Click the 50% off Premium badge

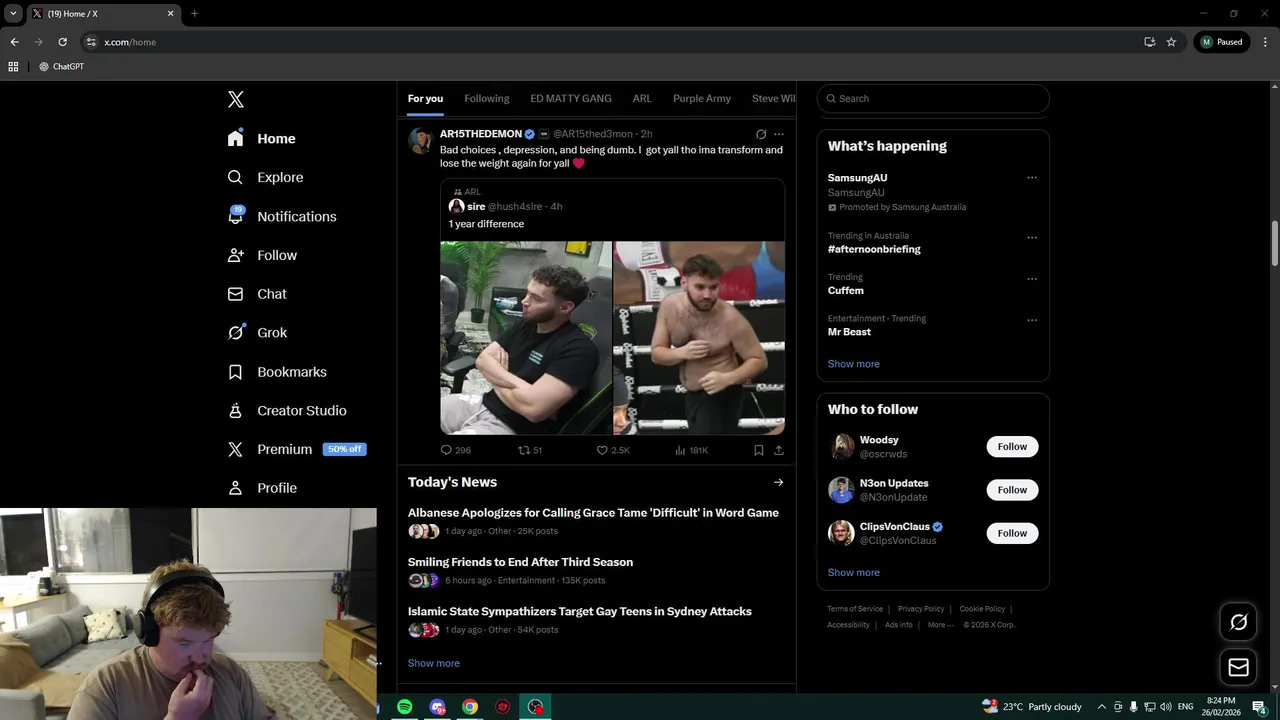coord(344,449)
